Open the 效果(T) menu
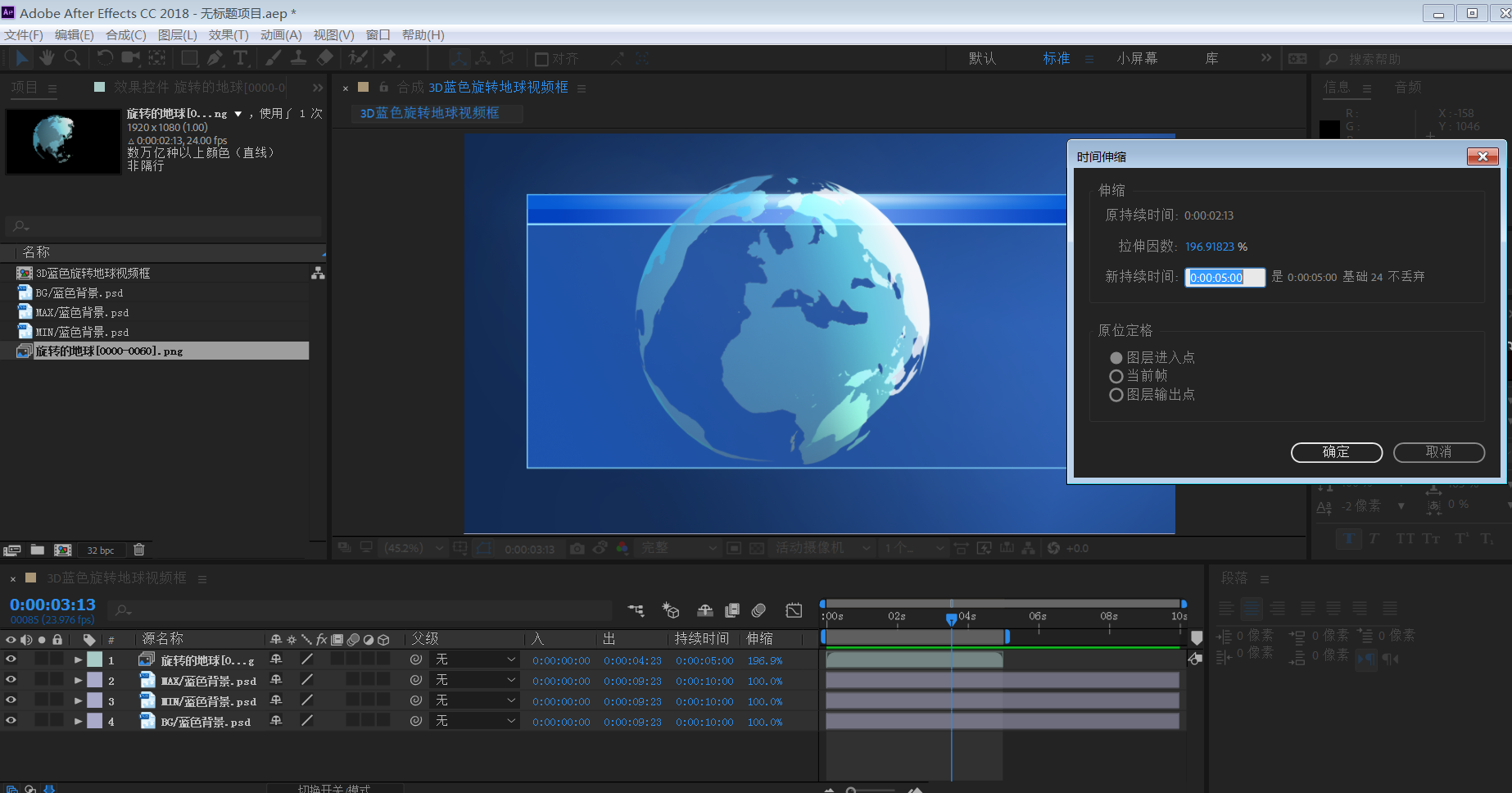 click(x=228, y=34)
